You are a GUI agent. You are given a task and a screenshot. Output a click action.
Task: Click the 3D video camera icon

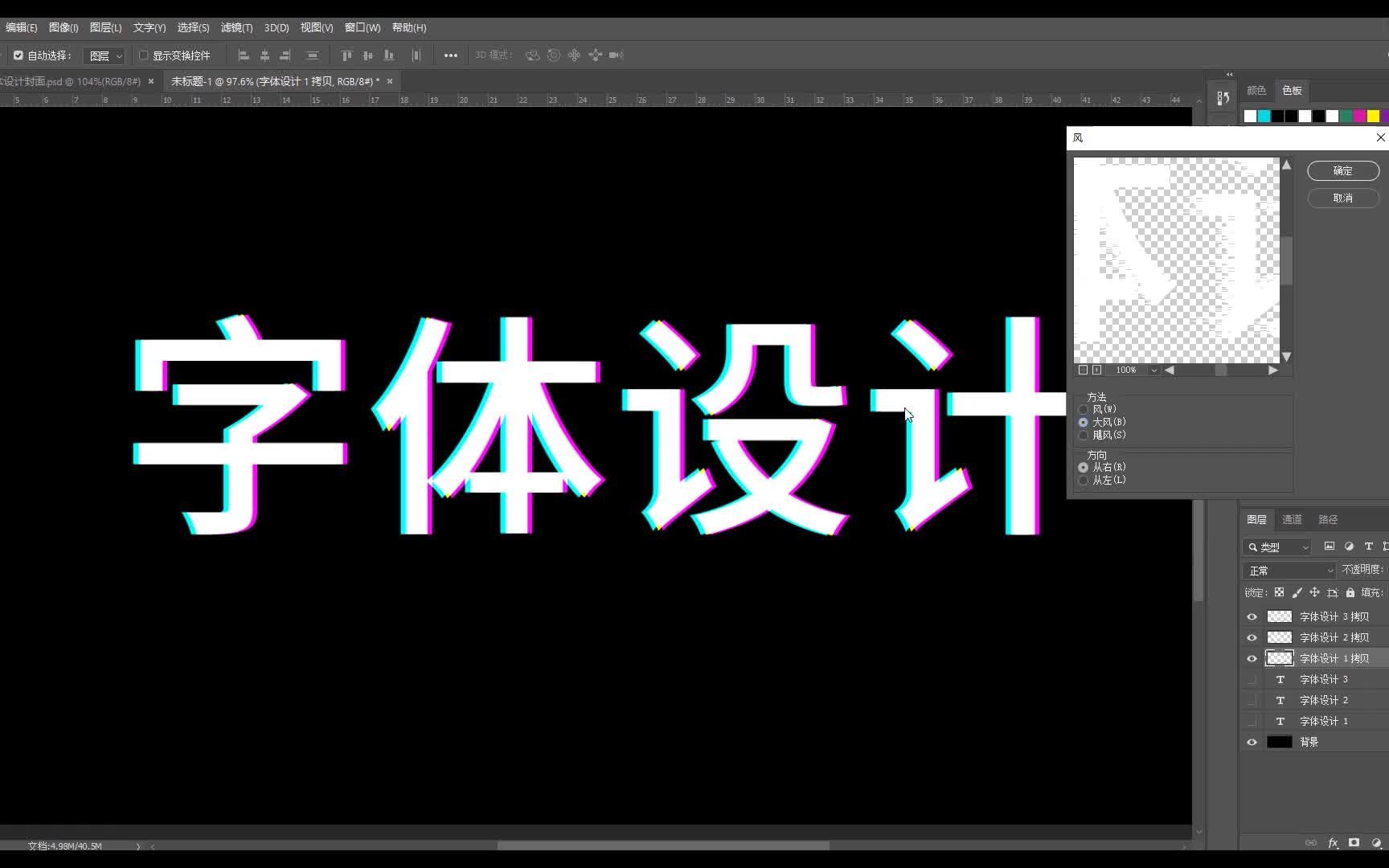pos(617,55)
